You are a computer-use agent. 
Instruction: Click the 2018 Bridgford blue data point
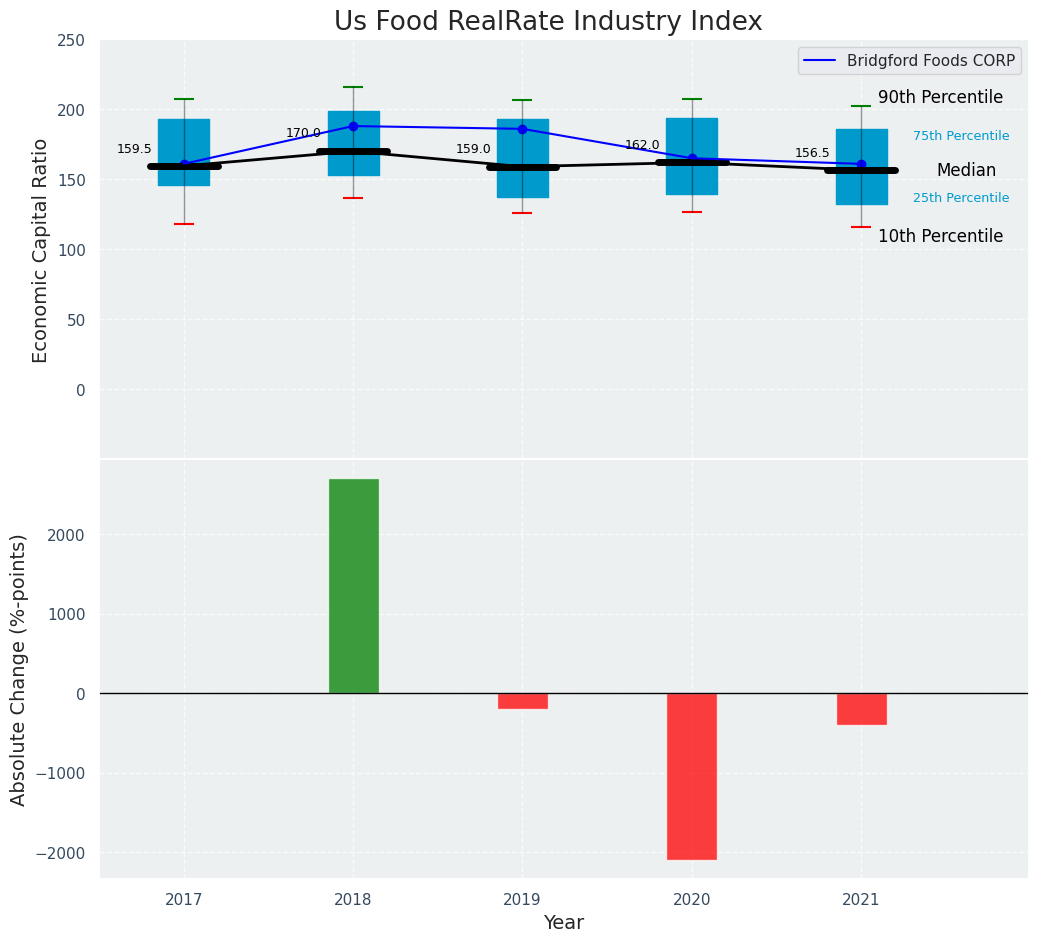(353, 126)
